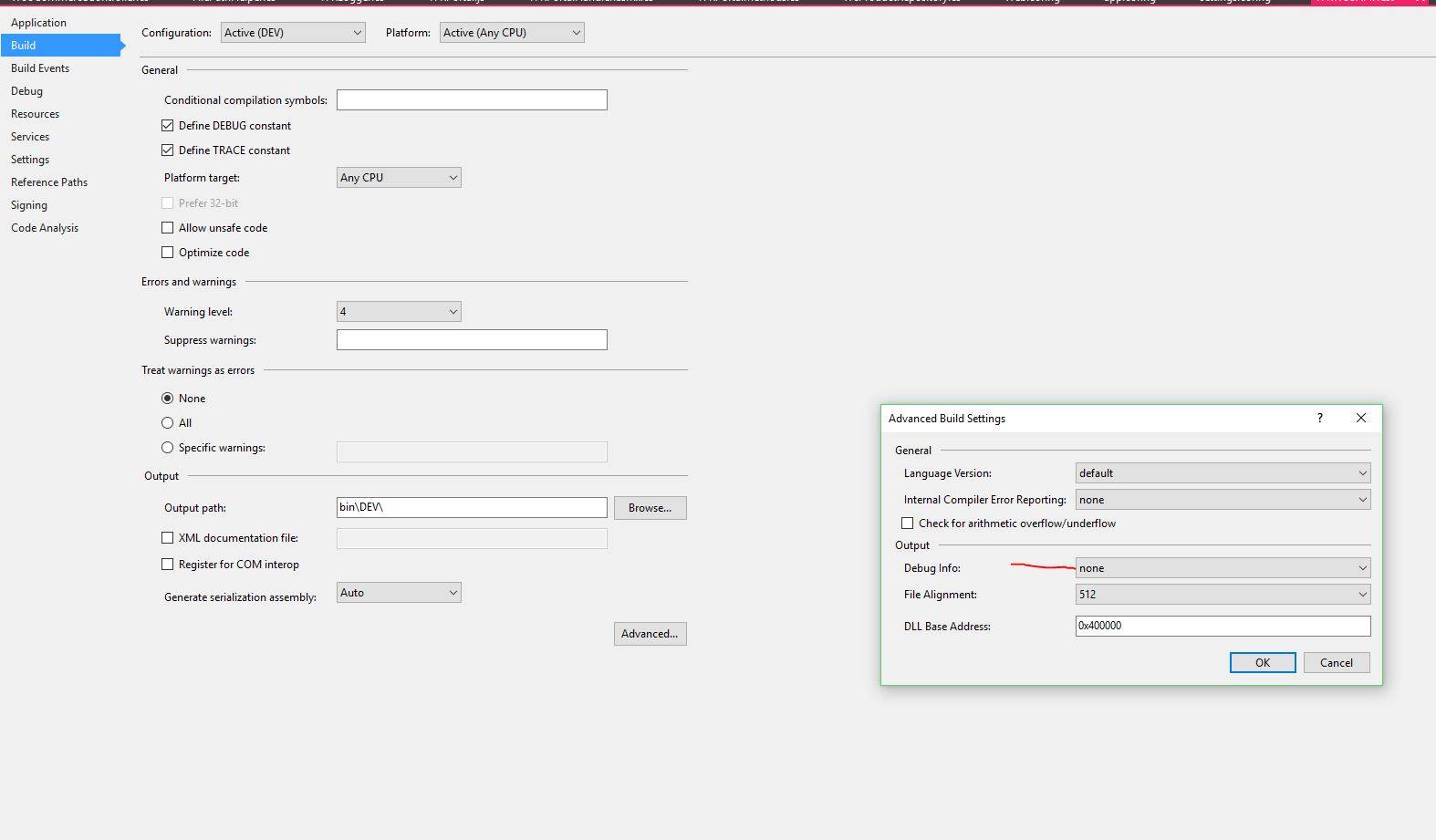Open the Configuration dropdown Active (DEV)
Screen dimensions: 1436x840
tap(293, 33)
